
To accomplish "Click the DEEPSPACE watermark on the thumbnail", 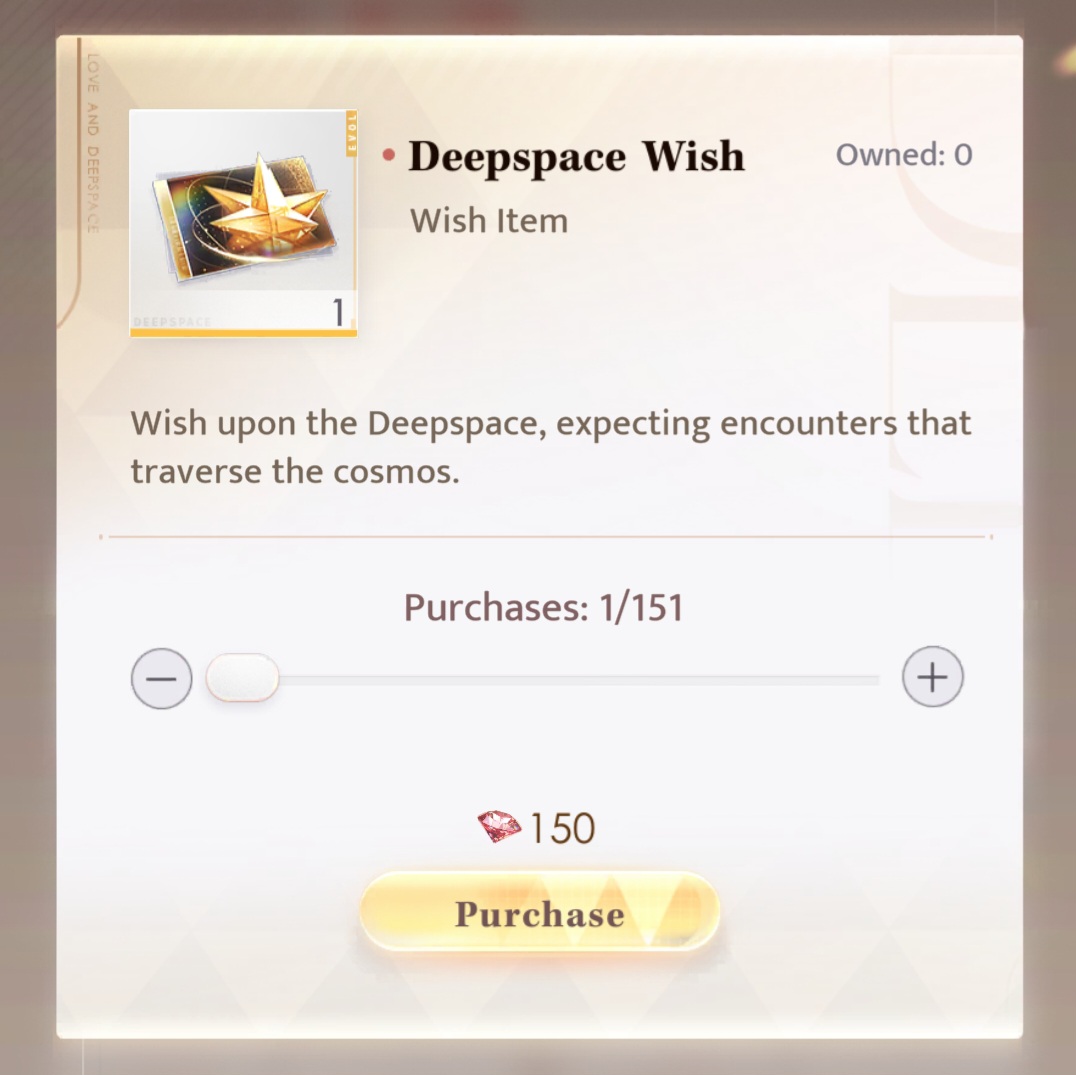I will click(172, 322).
